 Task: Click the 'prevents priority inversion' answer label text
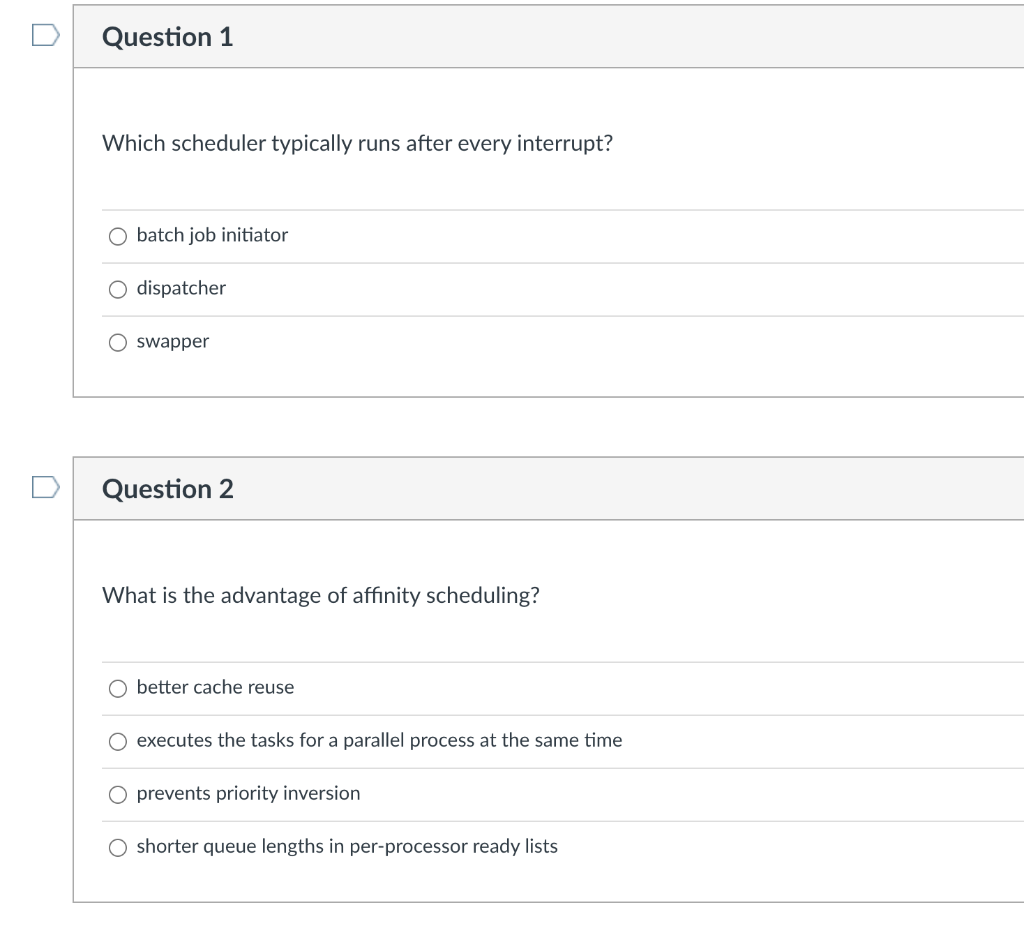pos(248,793)
